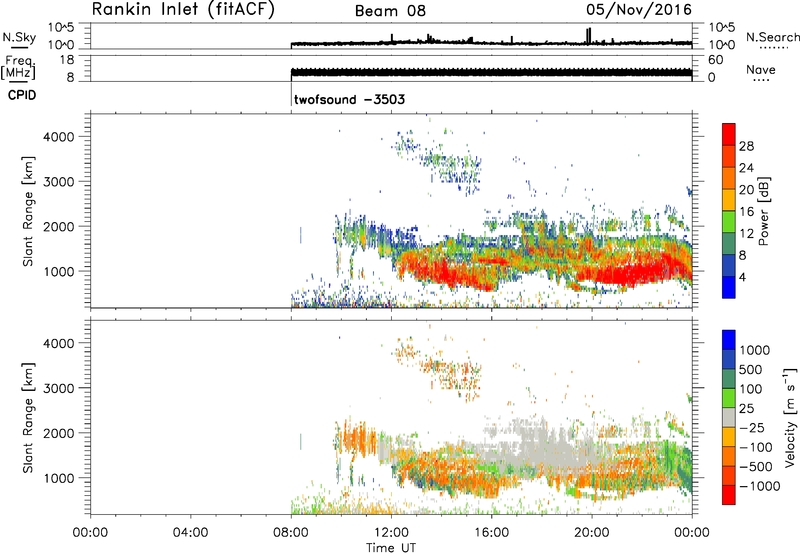Click the 'Rankin Inlet (fitACF)' title text

(183, 10)
